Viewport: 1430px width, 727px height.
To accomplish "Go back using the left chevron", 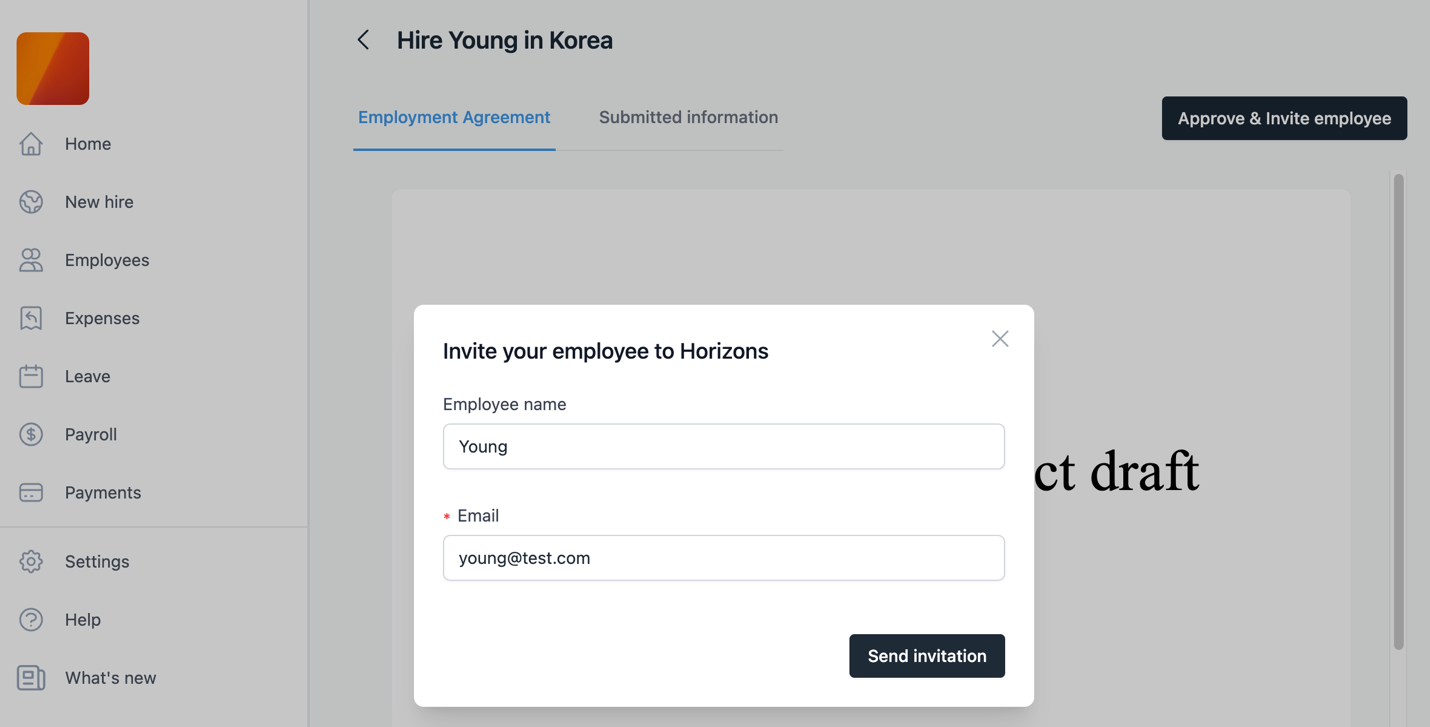I will pos(364,40).
